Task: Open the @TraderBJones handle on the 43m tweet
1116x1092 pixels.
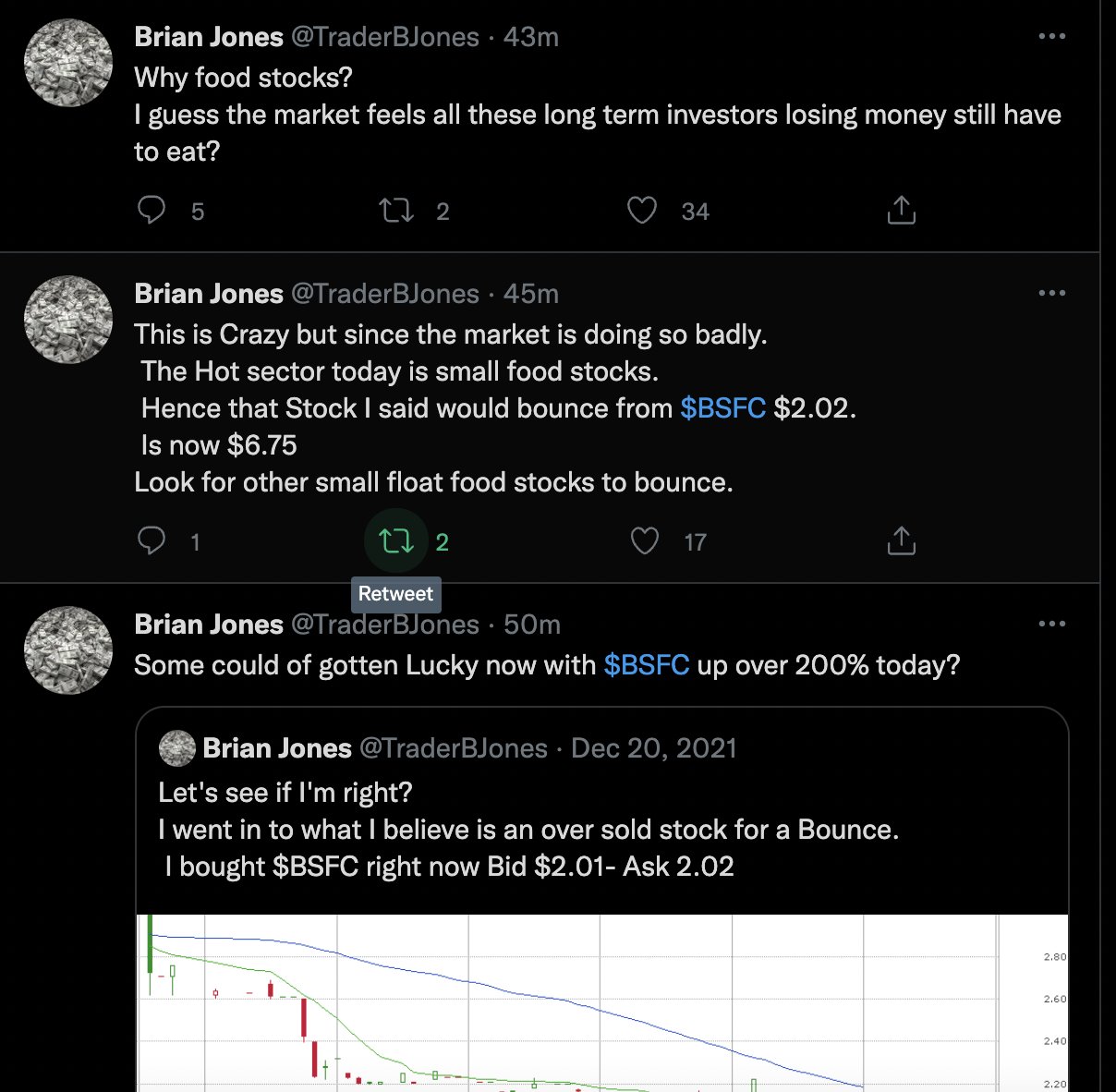Action: coord(385,37)
